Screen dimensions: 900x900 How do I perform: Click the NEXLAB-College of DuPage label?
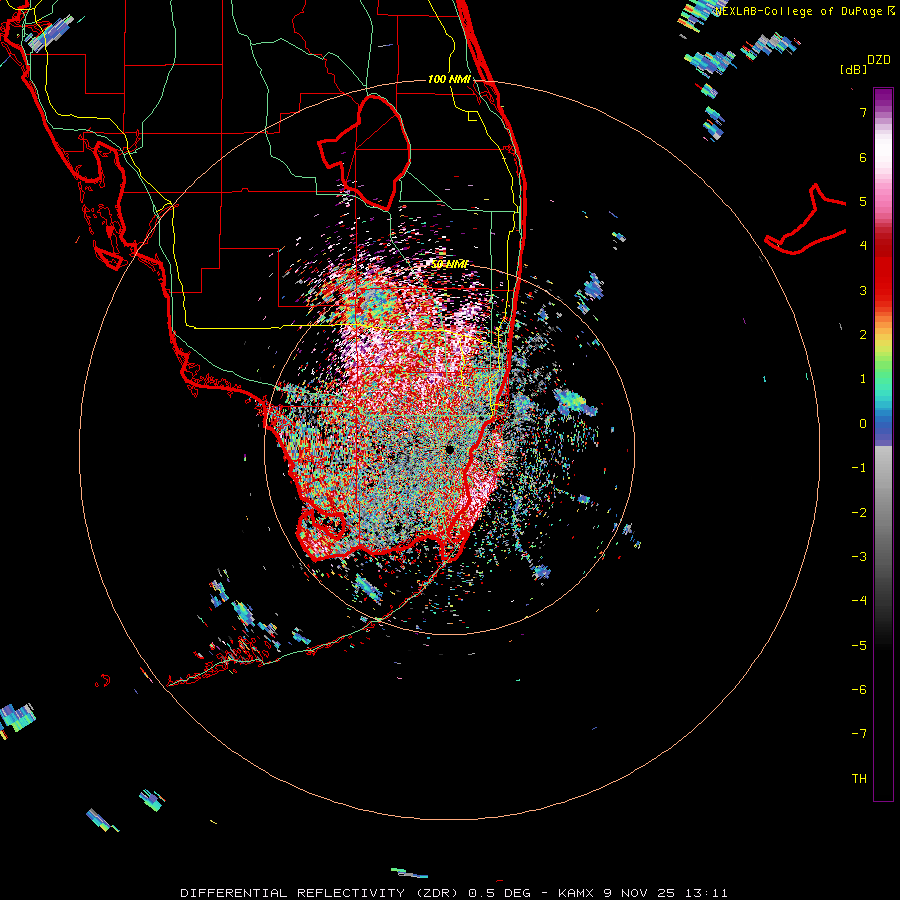(x=805, y=11)
